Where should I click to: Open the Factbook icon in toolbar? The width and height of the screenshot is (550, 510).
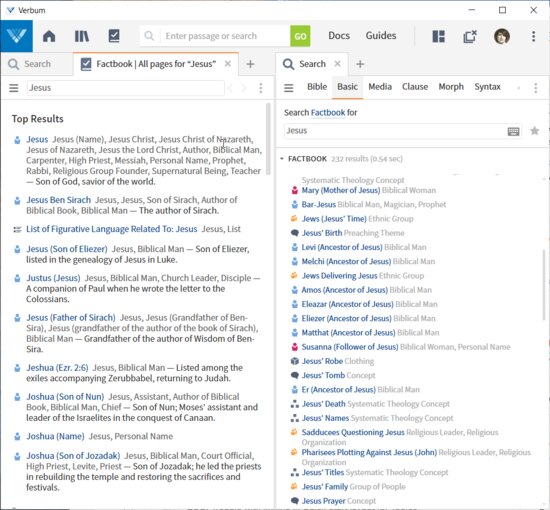(114, 36)
